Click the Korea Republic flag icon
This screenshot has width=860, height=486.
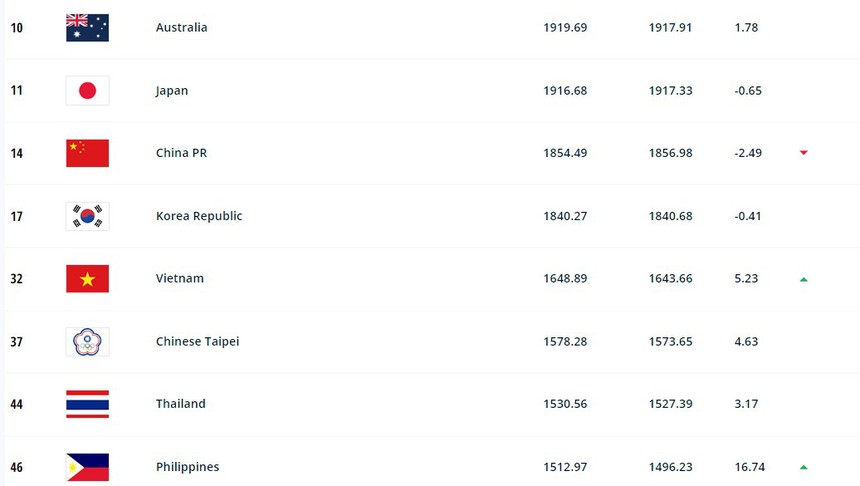(x=87, y=216)
